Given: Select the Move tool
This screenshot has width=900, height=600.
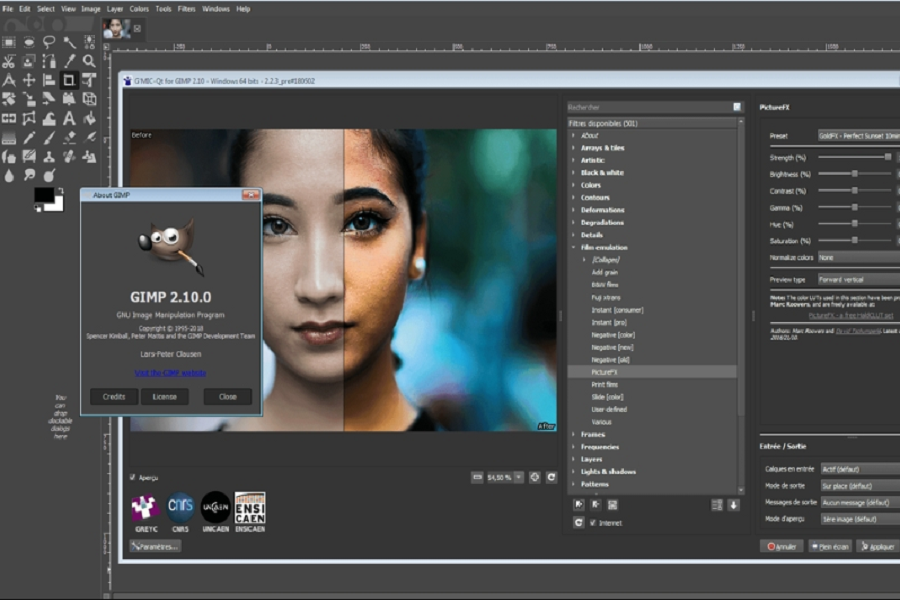Looking at the screenshot, I should click(29, 80).
